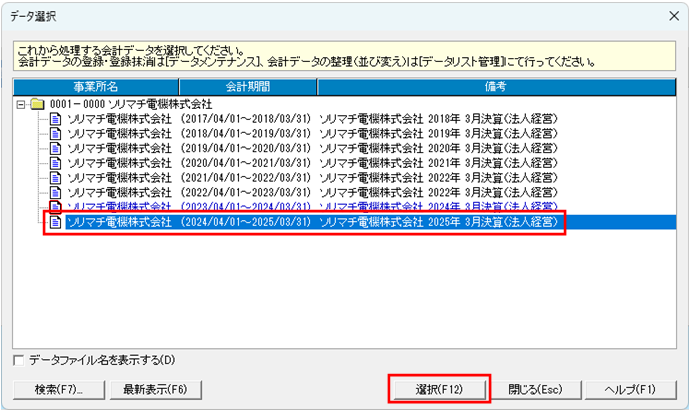Close the データ選択 dialog with X
The width and height of the screenshot is (692, 413).
click(x=674, y=16)
